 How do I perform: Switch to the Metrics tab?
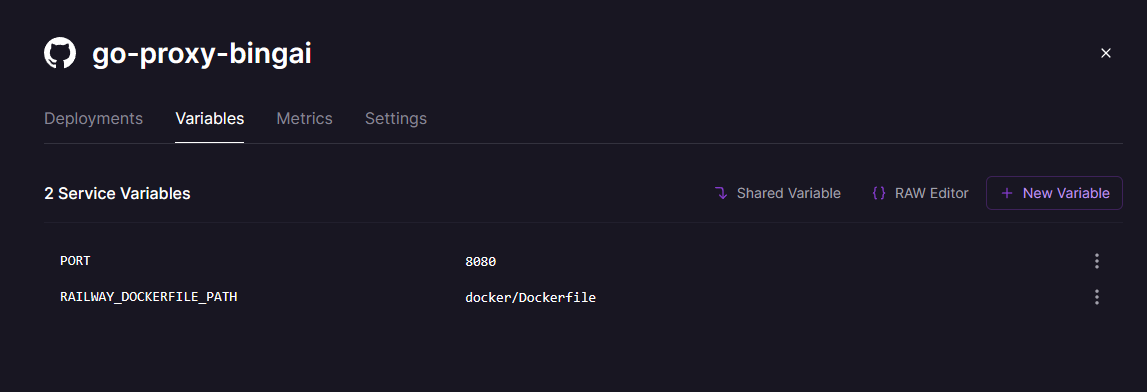pyautogui.click(x=304, y=118)
